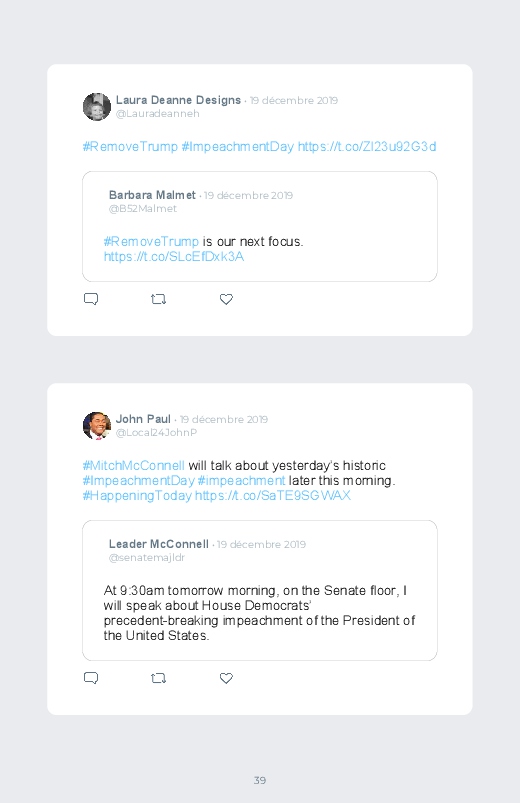This screenshot has width=520, height=803.
Task: Click reply icon on Laura Deanne Designs tweet
Action: (91, 299)
